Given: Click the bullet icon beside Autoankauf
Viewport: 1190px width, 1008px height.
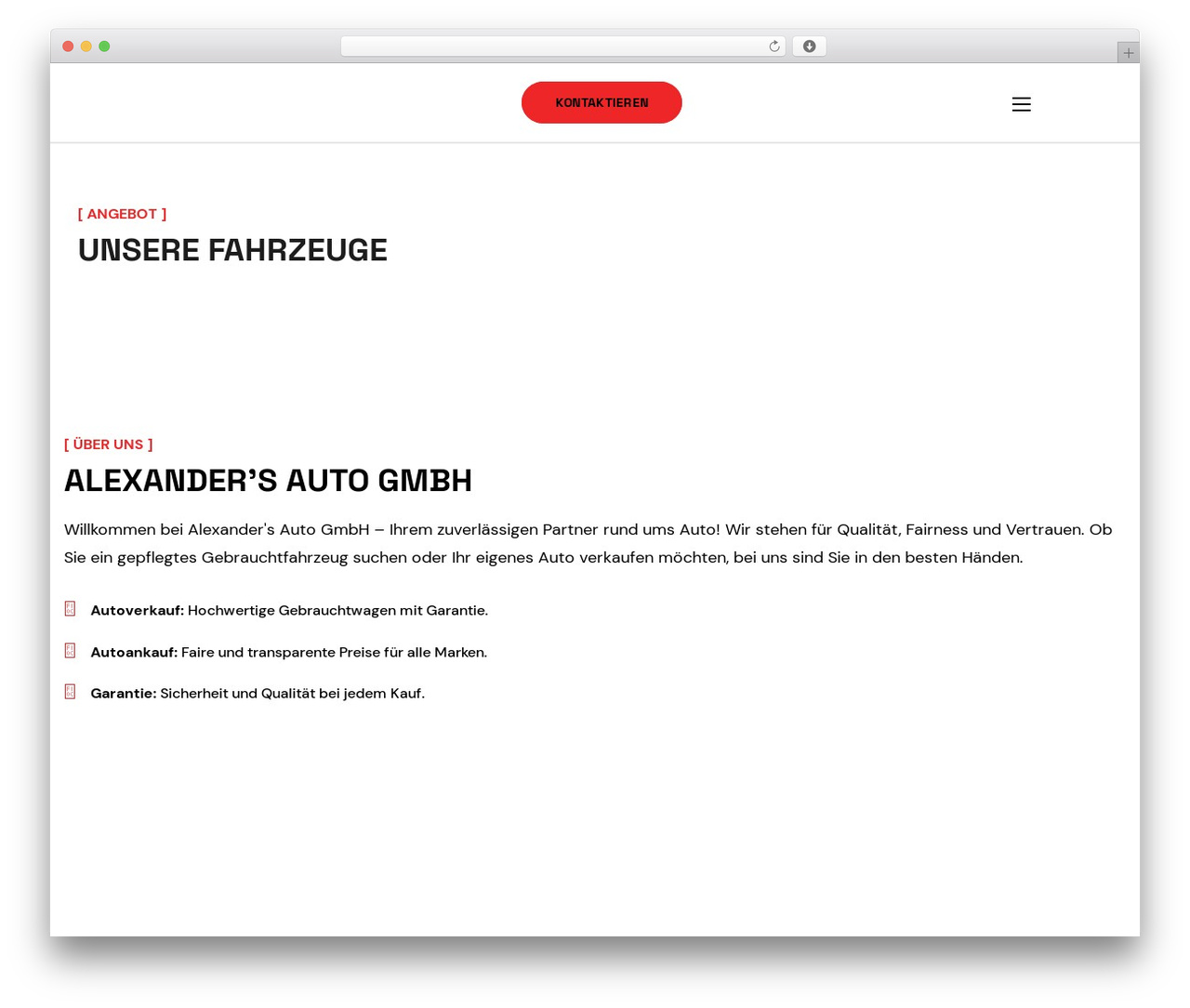Looking at the screenshot, I should 70,651.
